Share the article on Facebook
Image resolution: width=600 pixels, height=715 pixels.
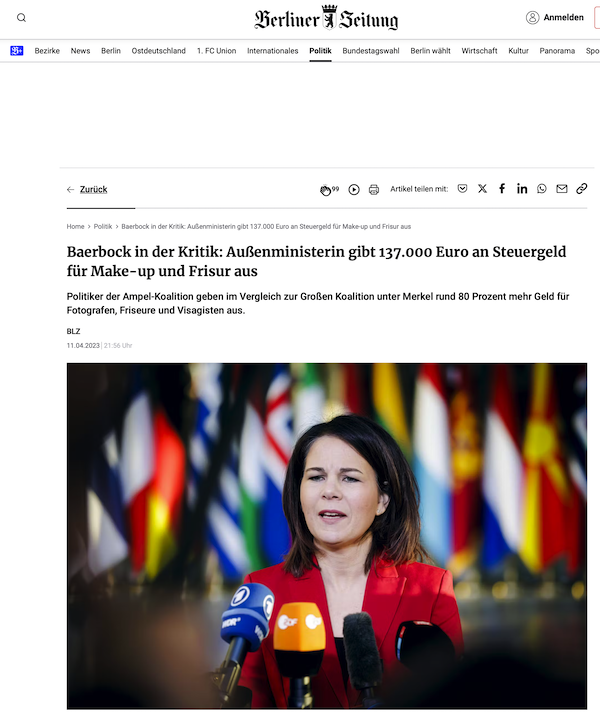502,188
